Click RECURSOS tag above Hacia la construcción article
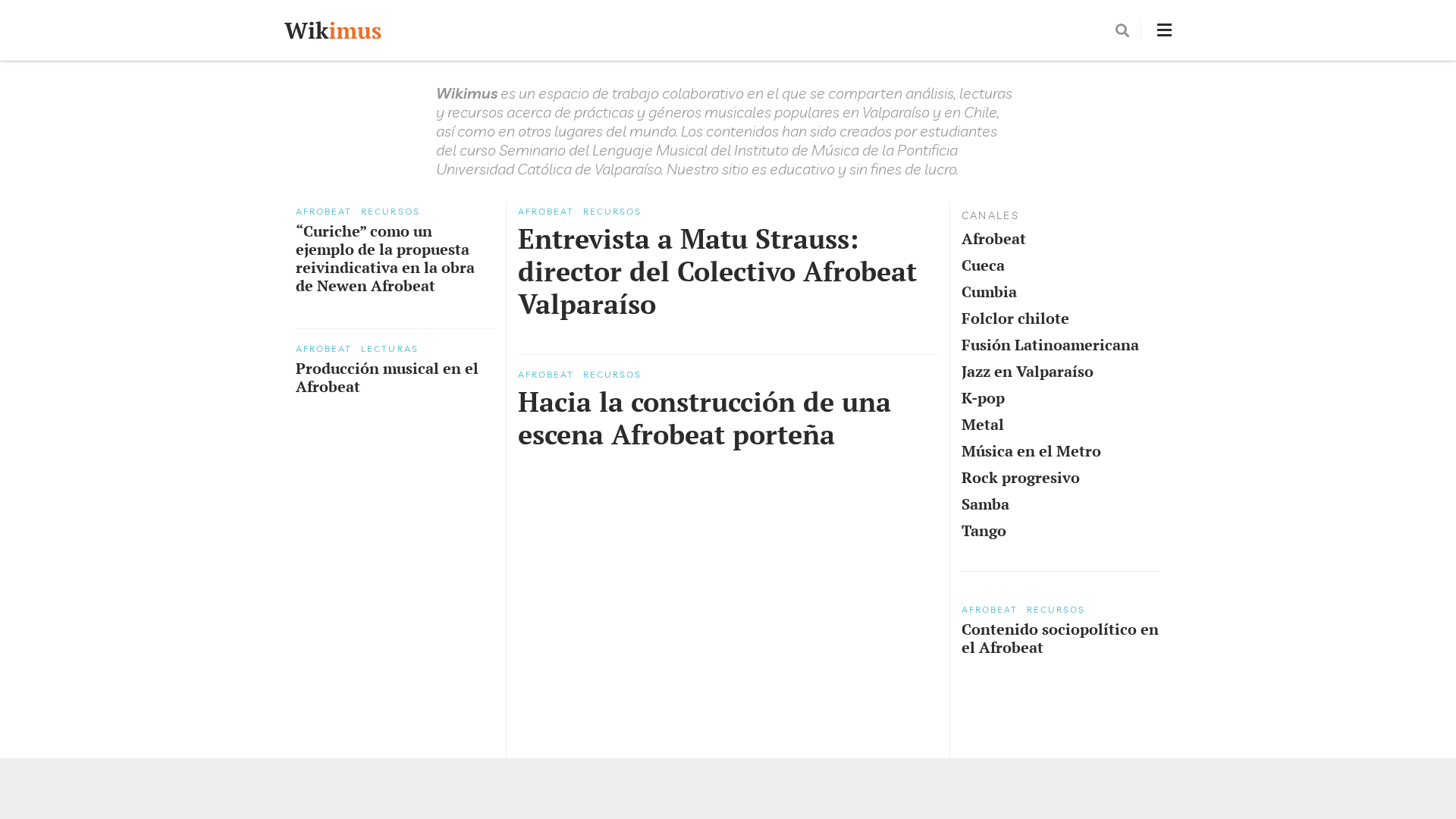This screenshot has height=819, width=1456. (x=612, y=375)
